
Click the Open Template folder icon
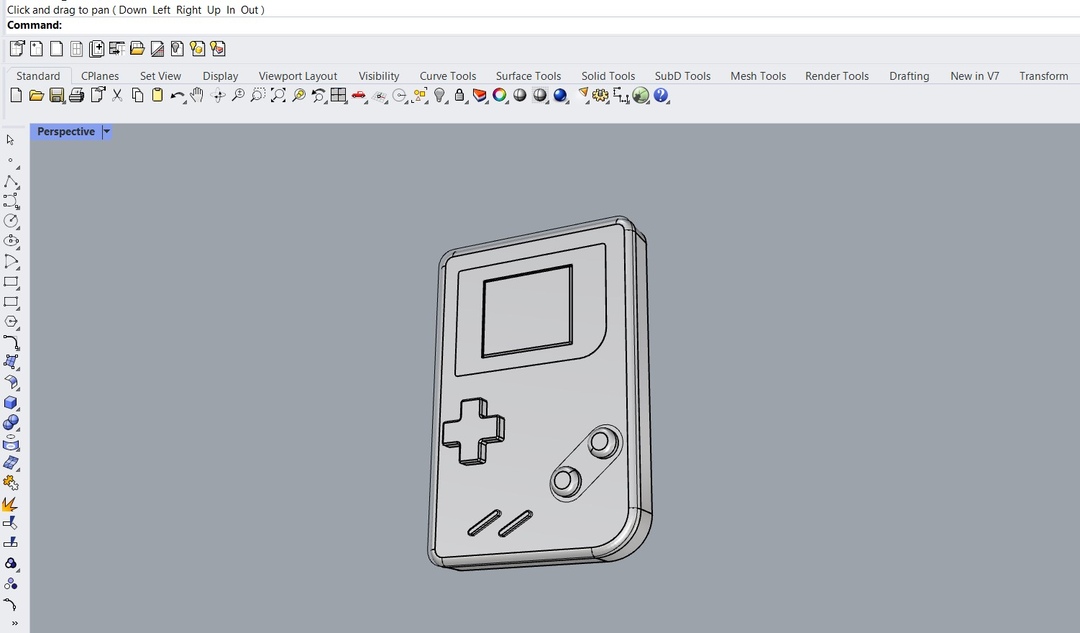[137, 49]
